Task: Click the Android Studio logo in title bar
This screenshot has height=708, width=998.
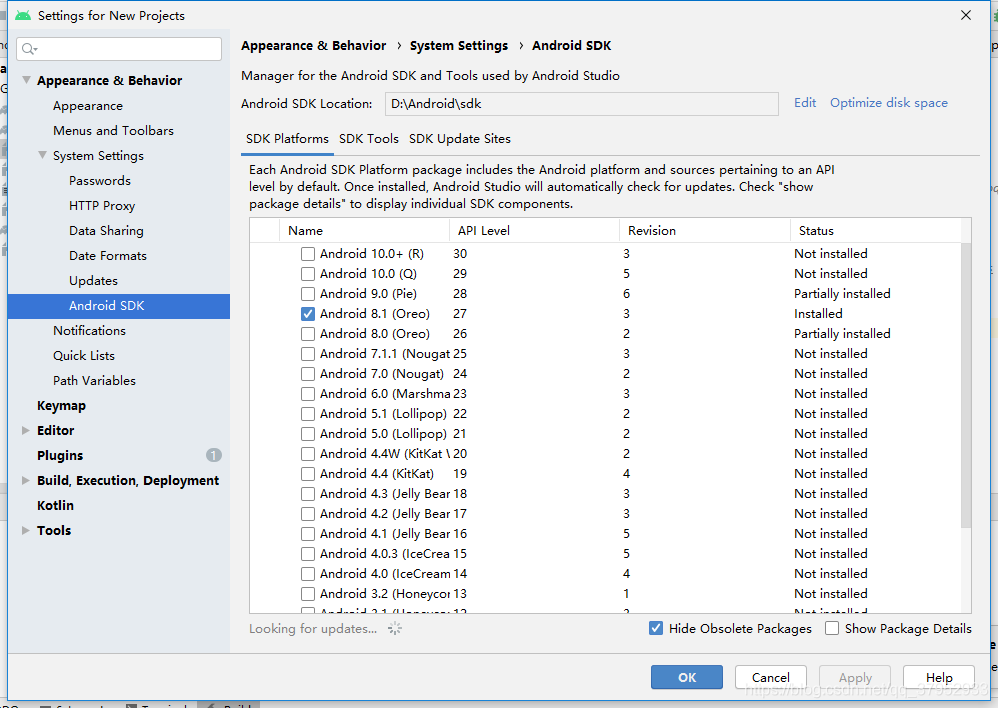Action: click(x=22, y=16)
